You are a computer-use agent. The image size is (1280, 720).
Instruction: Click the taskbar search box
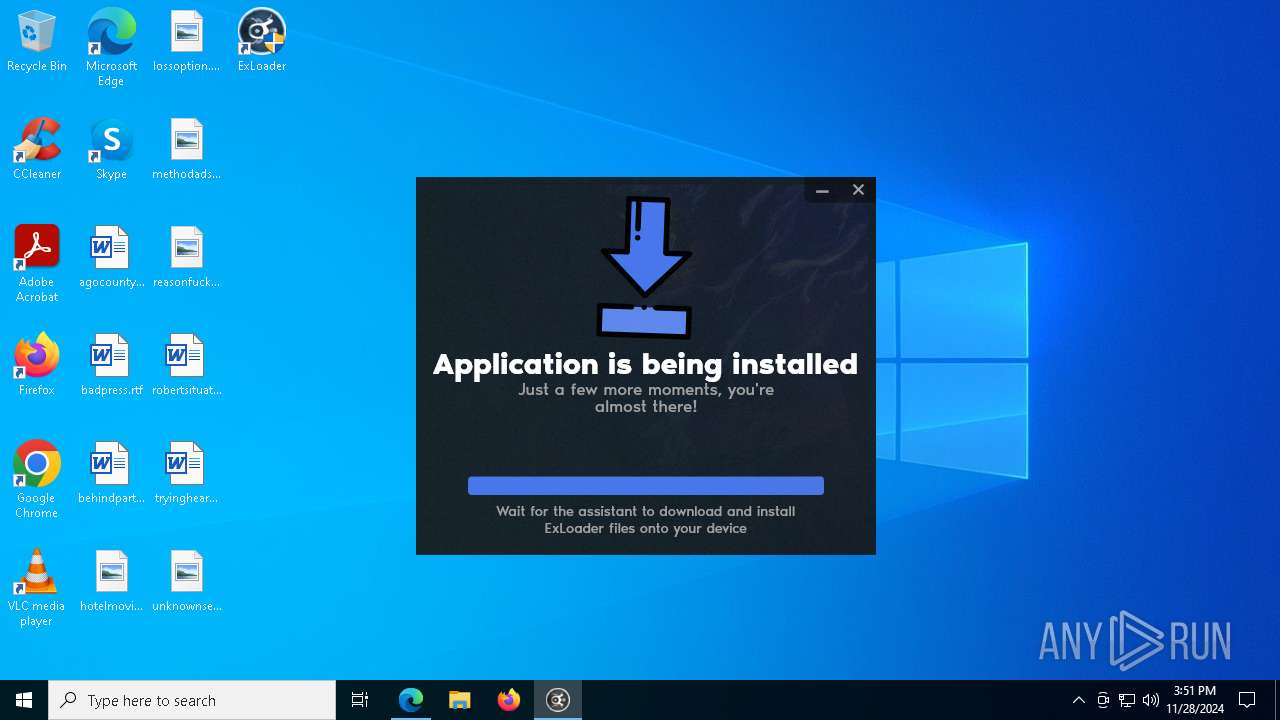[192, 700]
